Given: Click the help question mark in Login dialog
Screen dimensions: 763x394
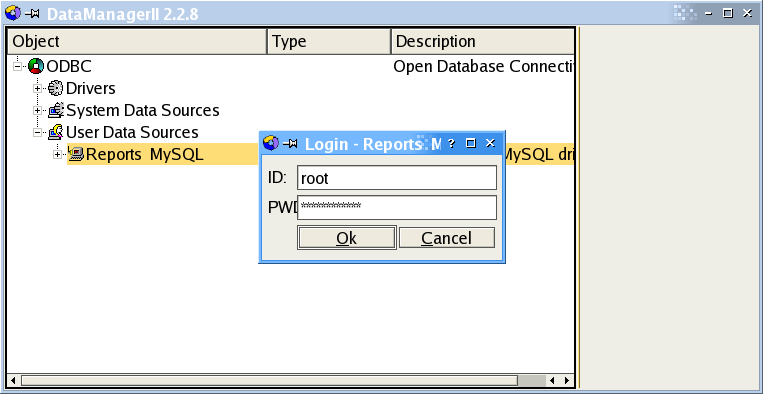Looking at the screenshot, I should (x=451, y=143).
